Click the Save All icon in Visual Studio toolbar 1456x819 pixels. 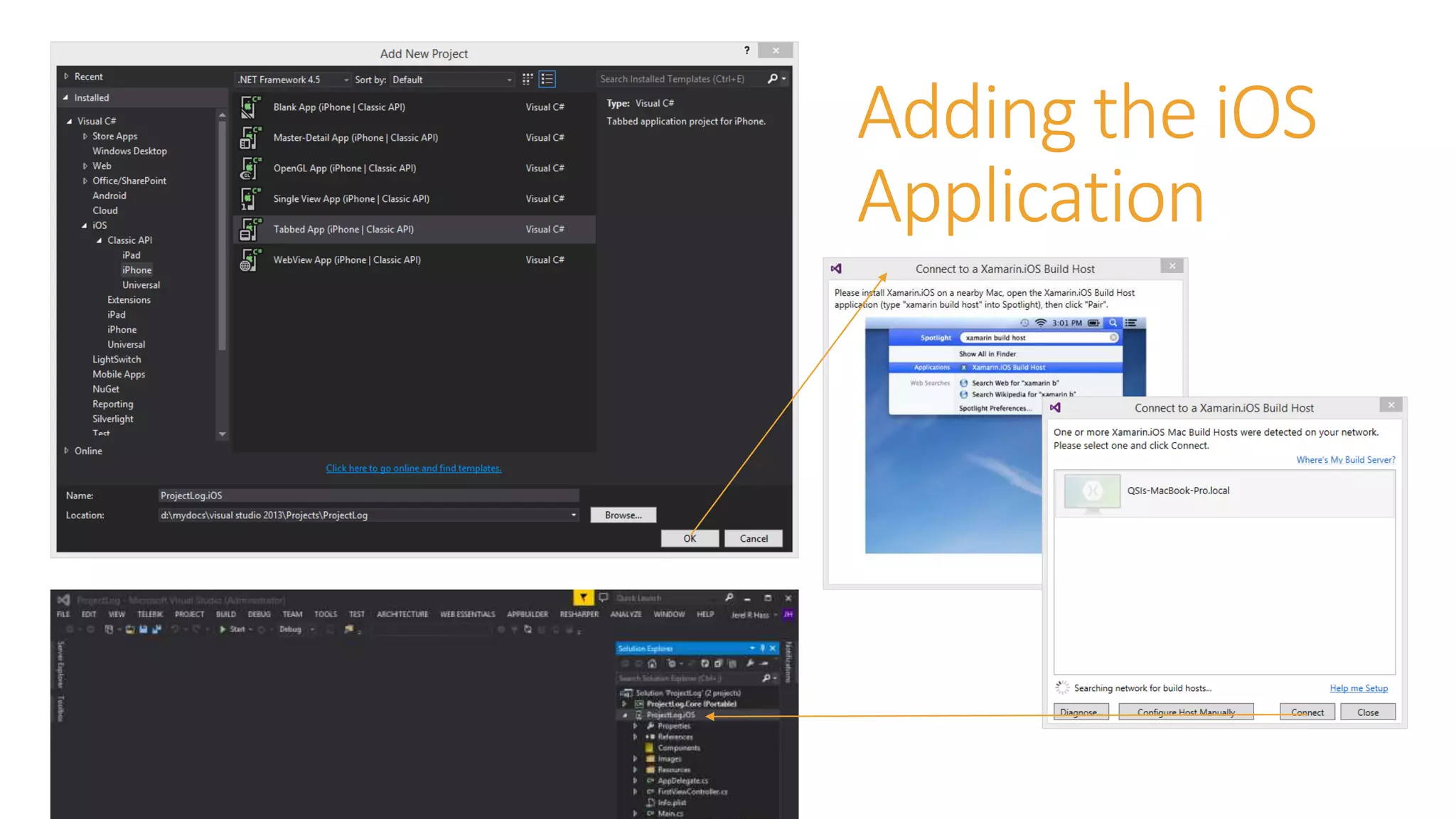click(156, 629)
